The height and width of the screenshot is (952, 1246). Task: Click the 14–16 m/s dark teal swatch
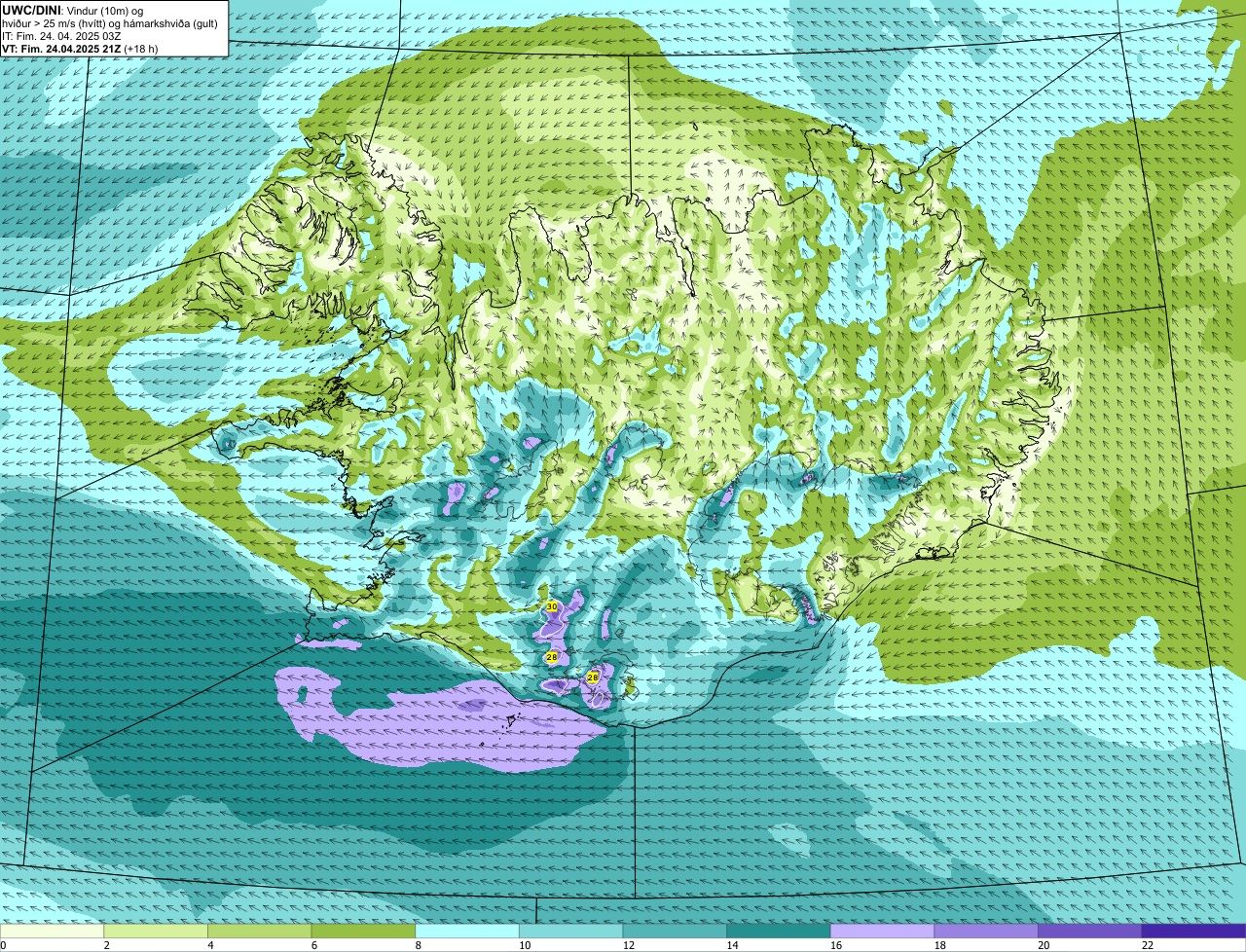(779, 932)
